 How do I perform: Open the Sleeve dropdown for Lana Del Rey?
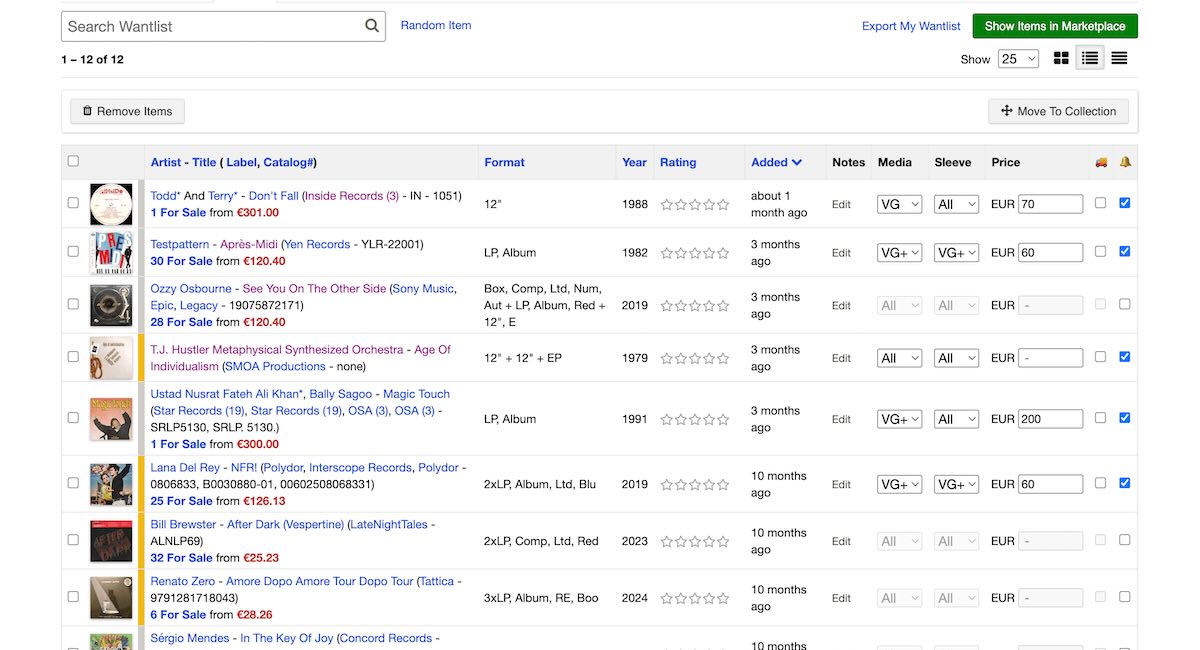[956, 483]
